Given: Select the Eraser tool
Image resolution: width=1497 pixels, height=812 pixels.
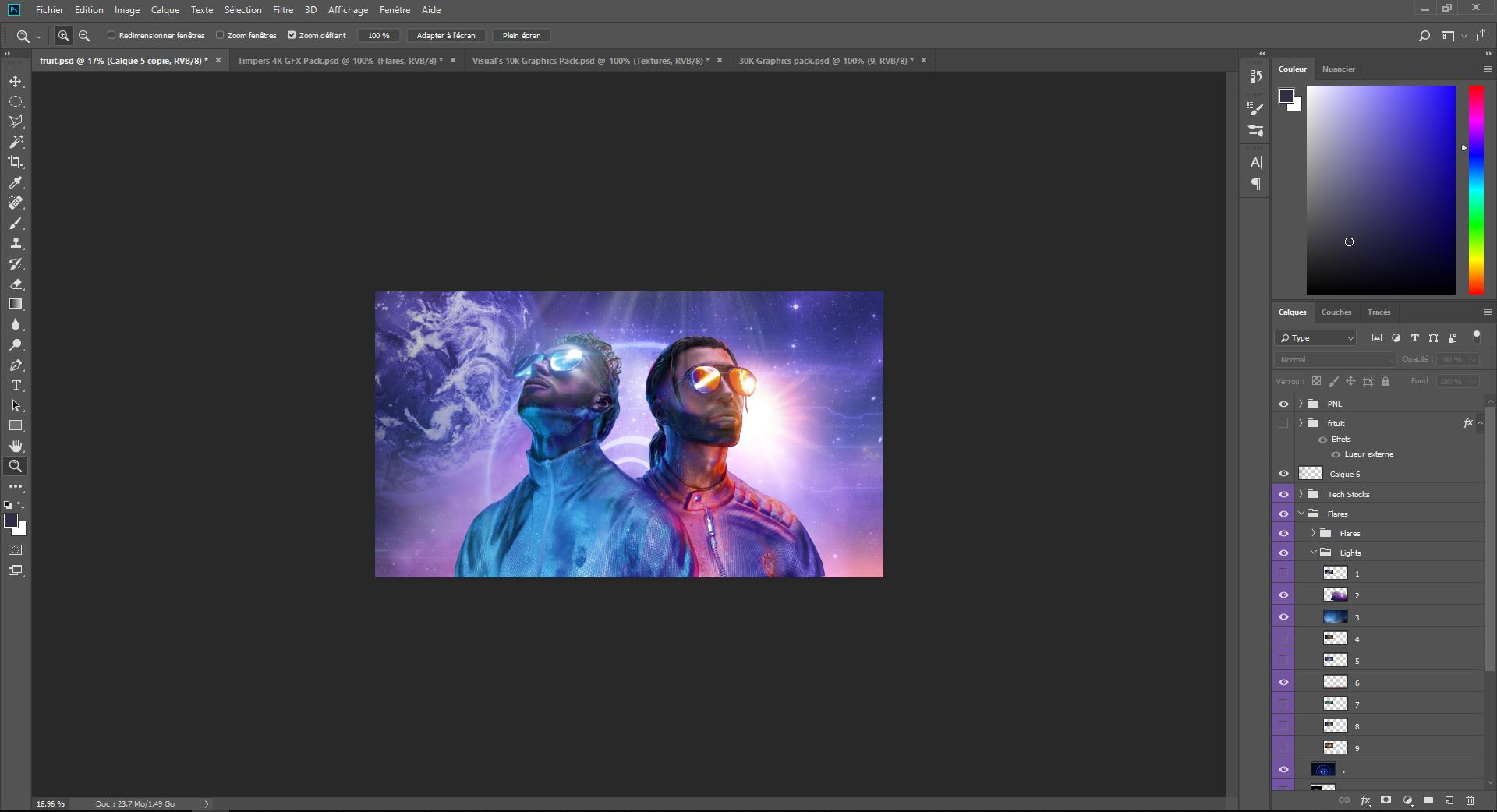Looking at the screenshot, I should tap(16, 284).
